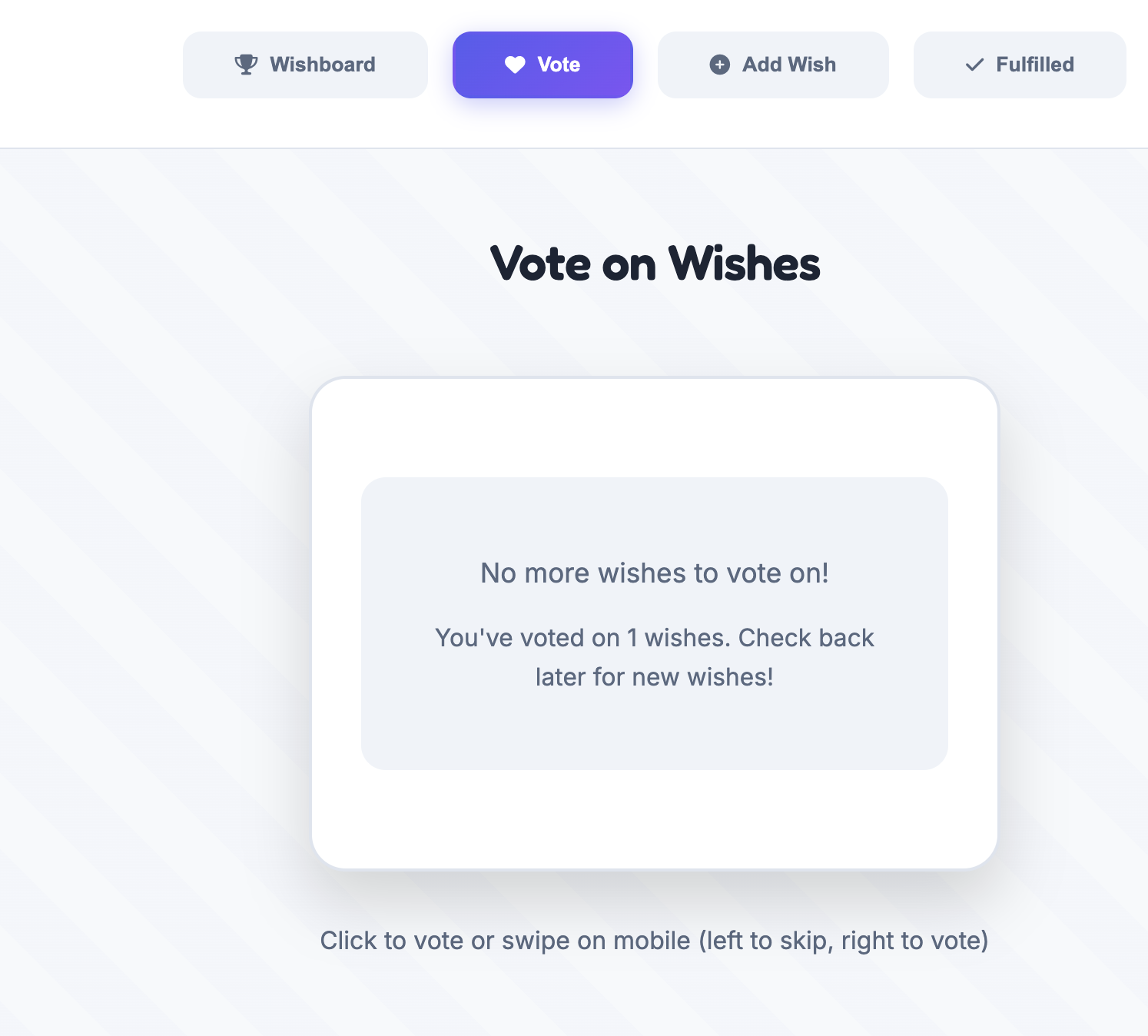This screenshot has height=1036, width=1148.
Task: Click the white heart icon on Vote
Action: [515, 65]
